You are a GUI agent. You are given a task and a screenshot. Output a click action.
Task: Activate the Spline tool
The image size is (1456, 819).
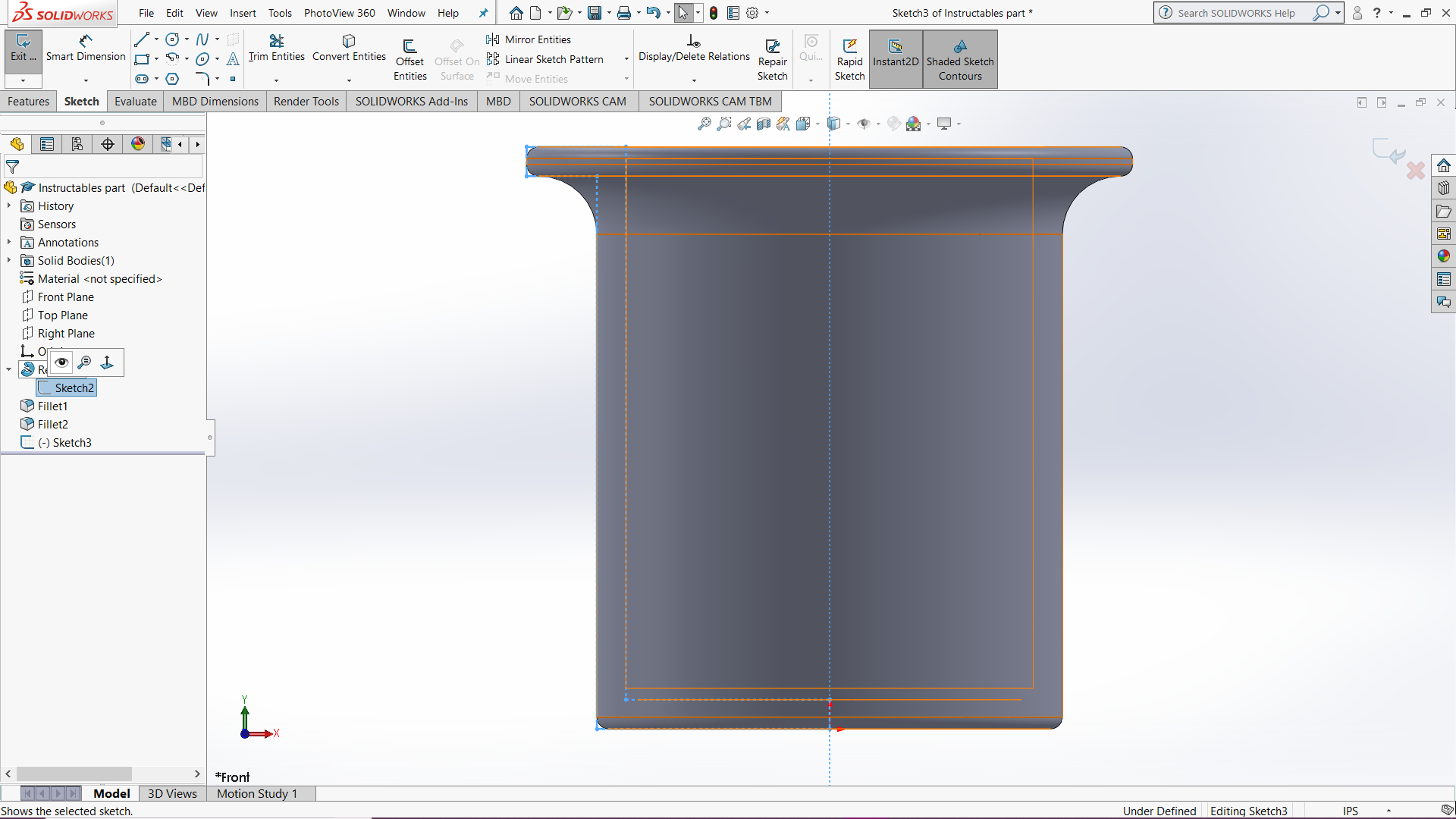coord(202,39)
